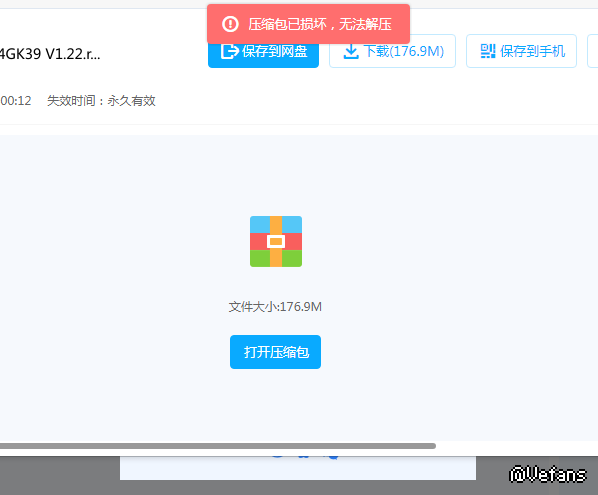Click the save-to-netdisk arrow icon

pyautogui.click(x=229, y=51)
